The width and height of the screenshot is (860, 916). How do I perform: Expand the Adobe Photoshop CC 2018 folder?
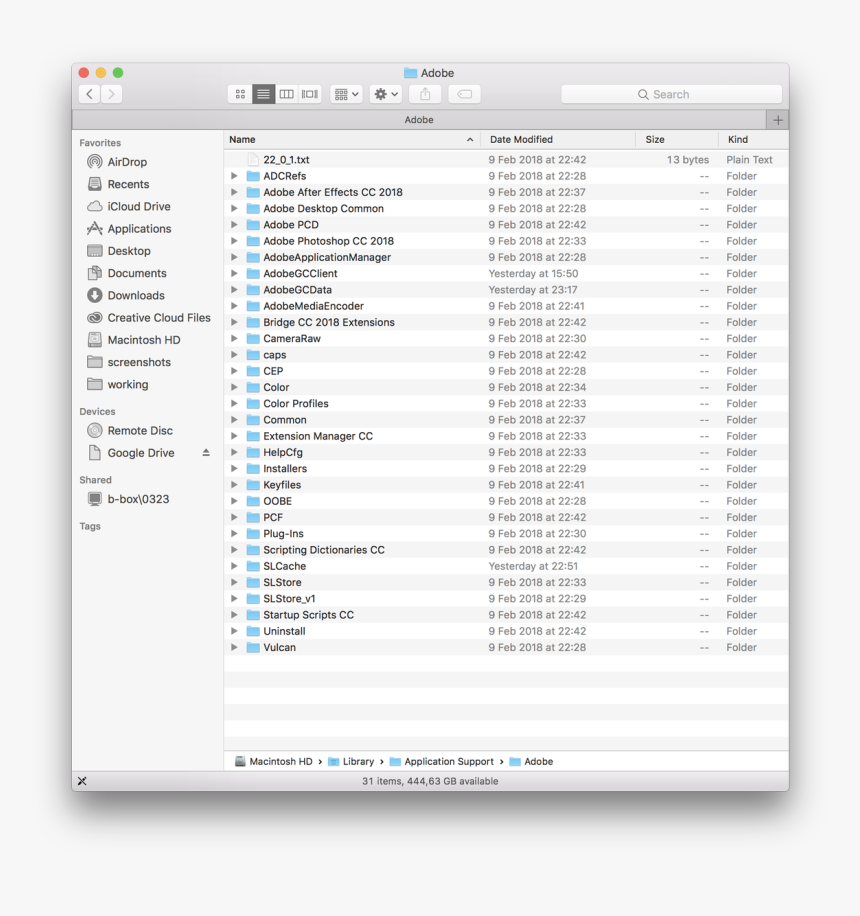pos(234,241)
